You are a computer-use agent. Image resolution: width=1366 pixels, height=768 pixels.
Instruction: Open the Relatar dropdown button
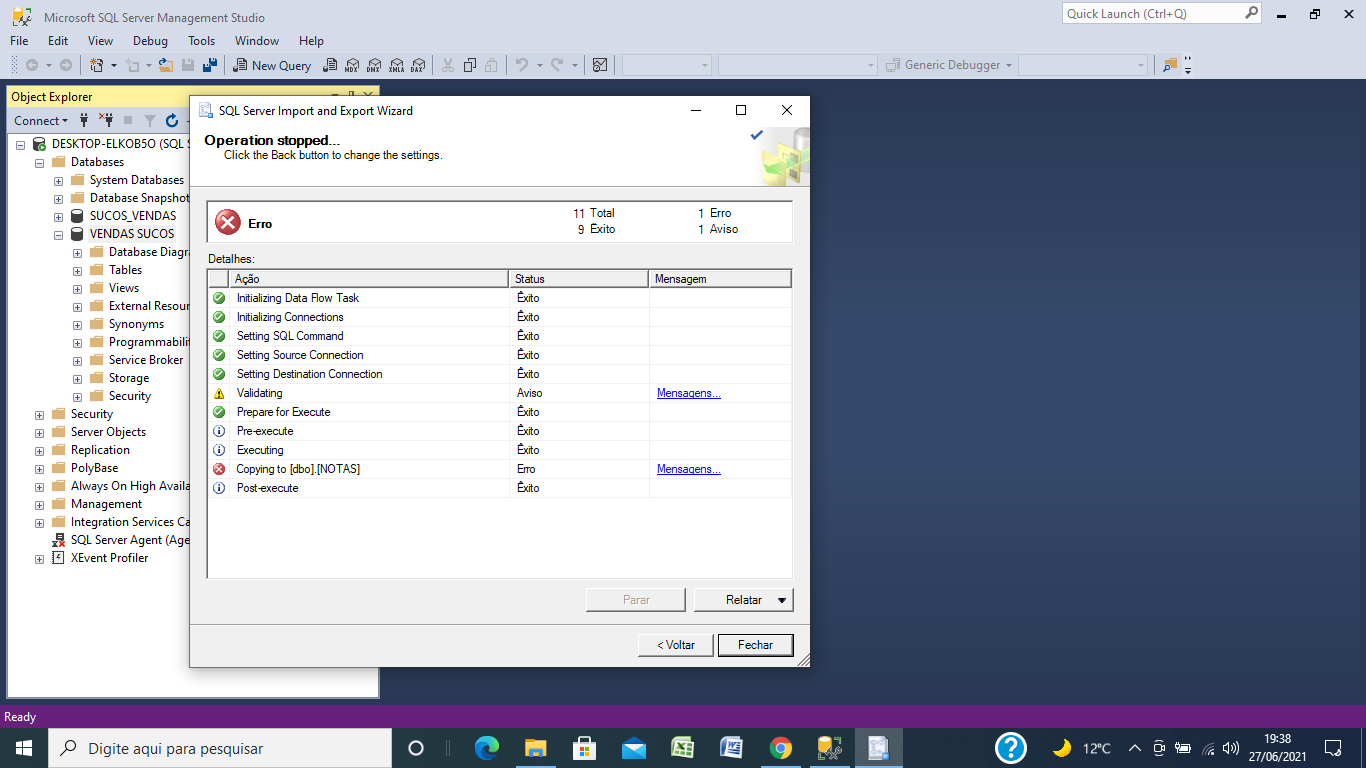point(743,600)
